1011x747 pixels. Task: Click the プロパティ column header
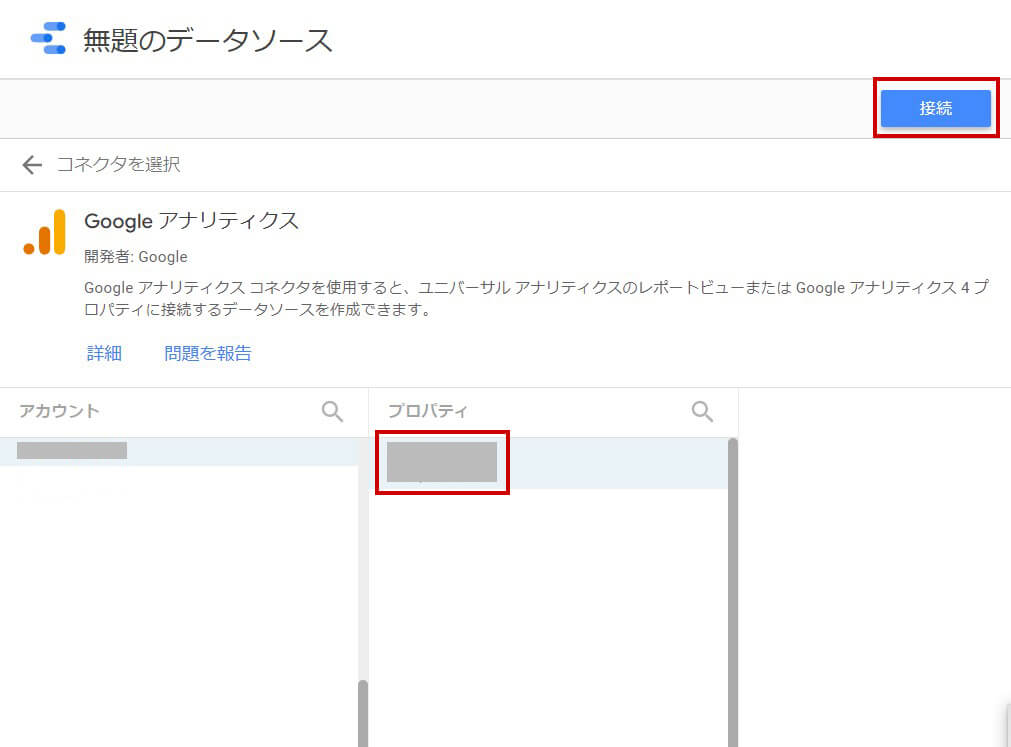(x=427, y=411)
